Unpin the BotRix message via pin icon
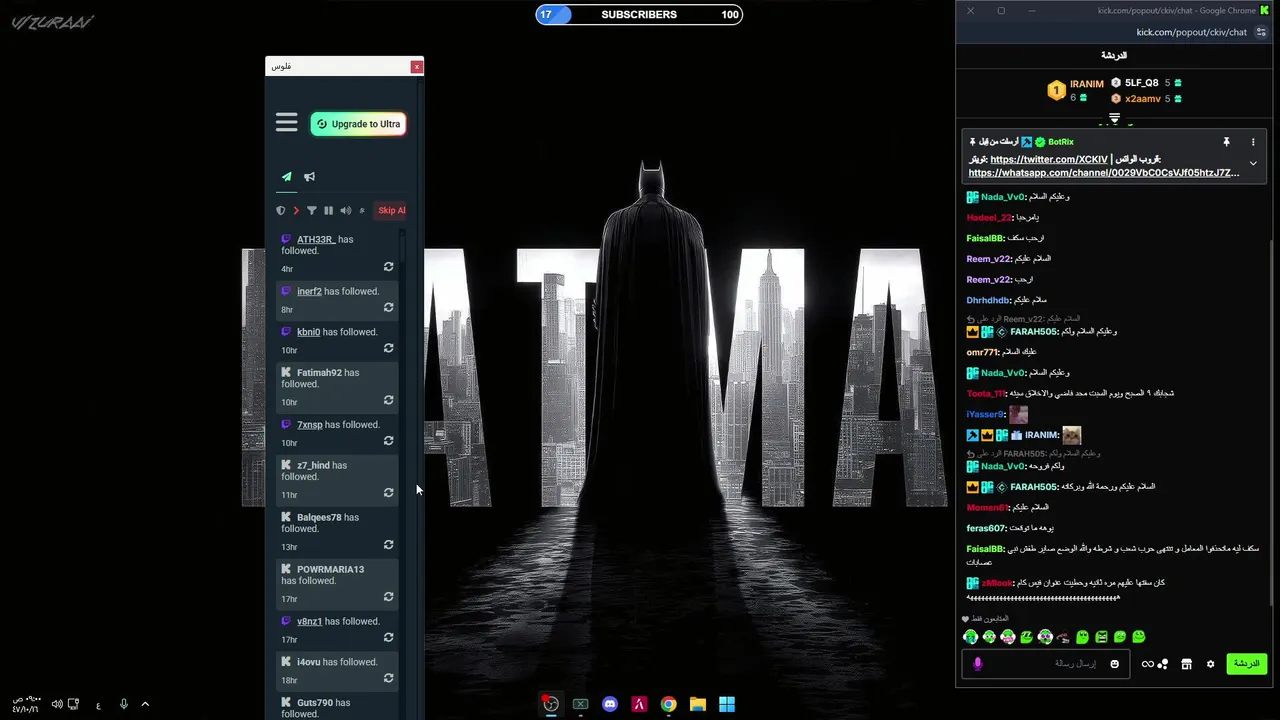 click(1226, 142)
